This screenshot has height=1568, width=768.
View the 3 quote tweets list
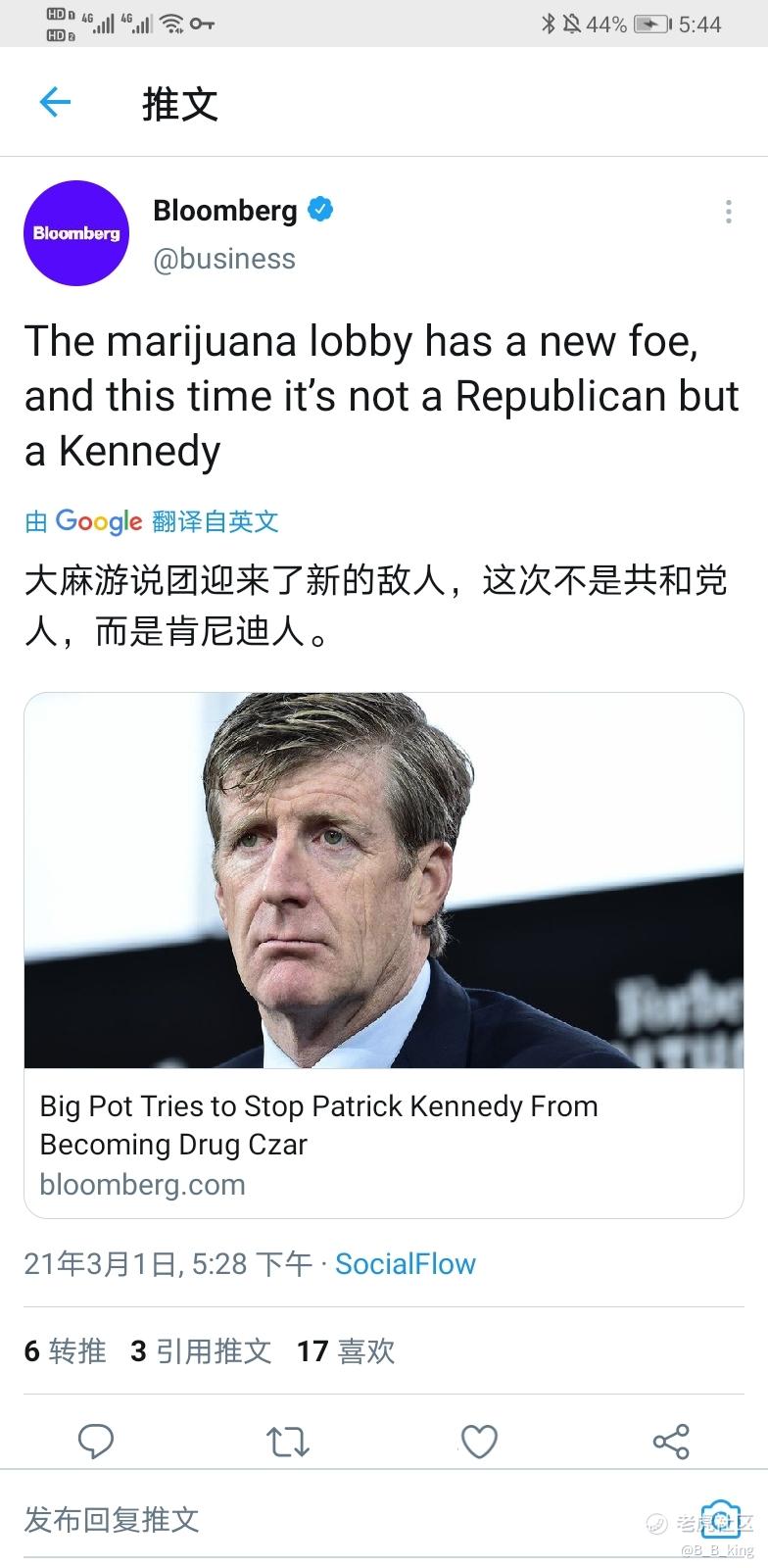pyautogui.click(x=201, y=1351)
